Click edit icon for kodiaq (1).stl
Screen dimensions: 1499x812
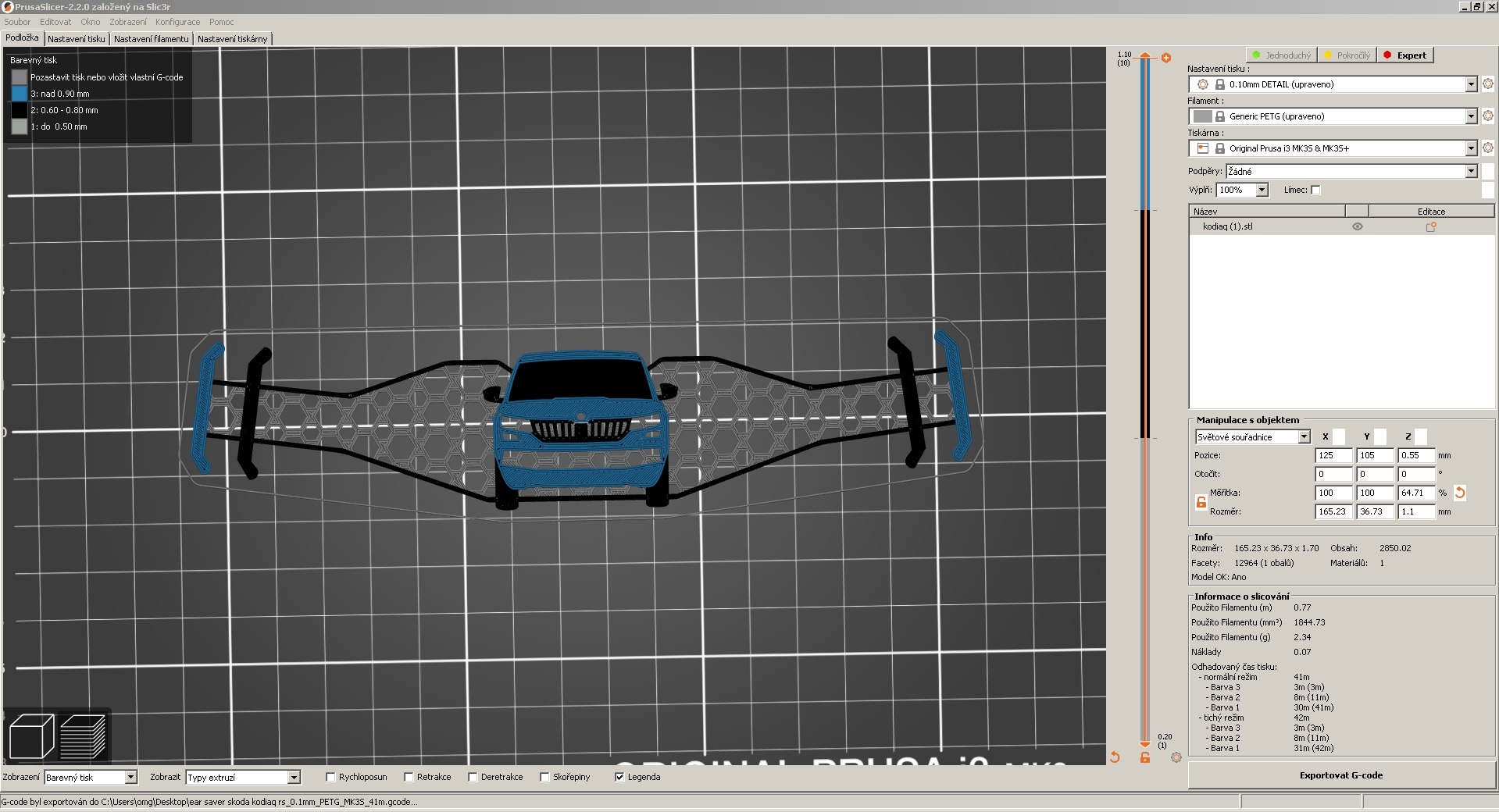1431,226
